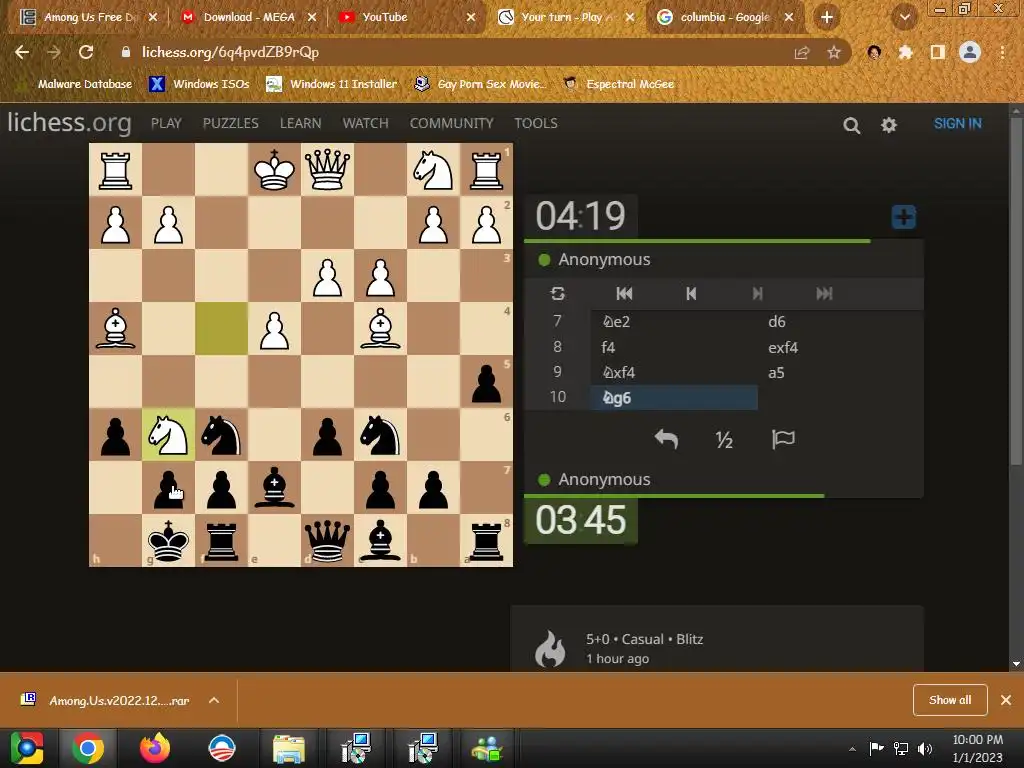Open the LEARN menu
Image resolution: width=1024 pixels, height=768 pixels.
click(x=300, y=123)
